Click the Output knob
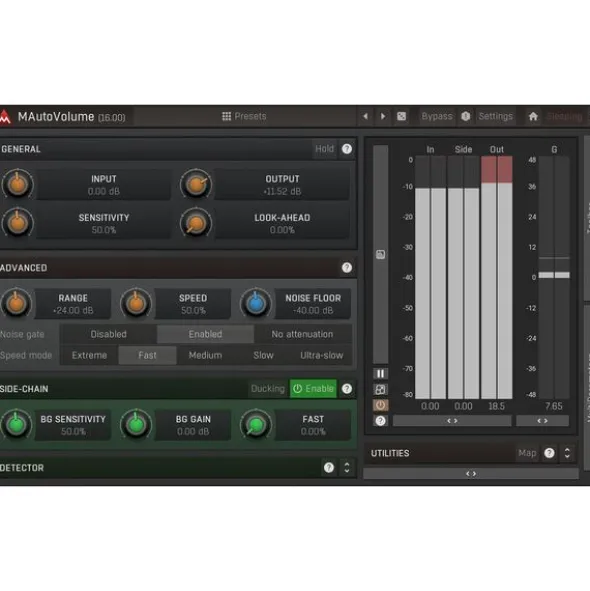 click(x=196, y=184)
